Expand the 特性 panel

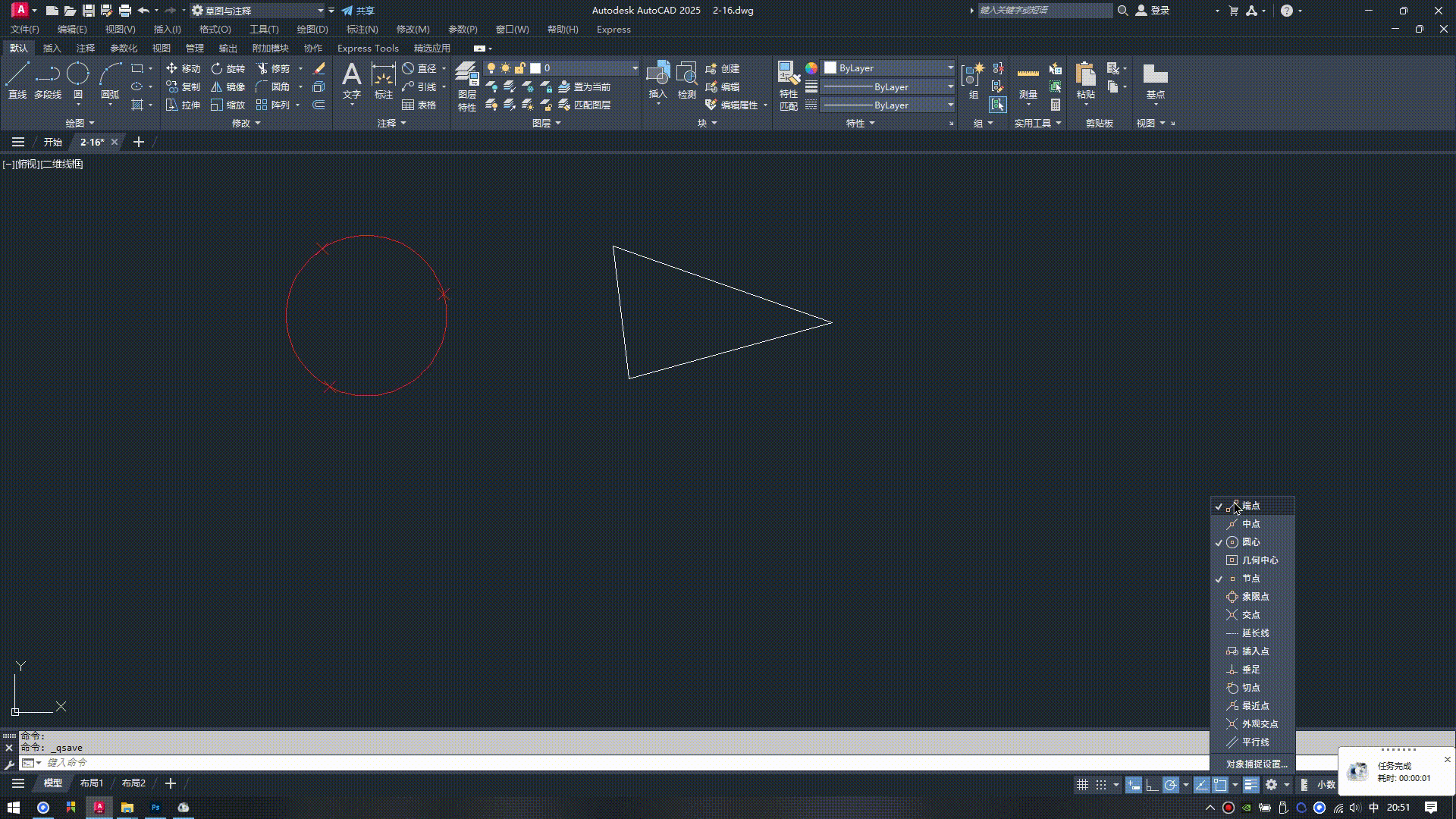click(860, 123)
